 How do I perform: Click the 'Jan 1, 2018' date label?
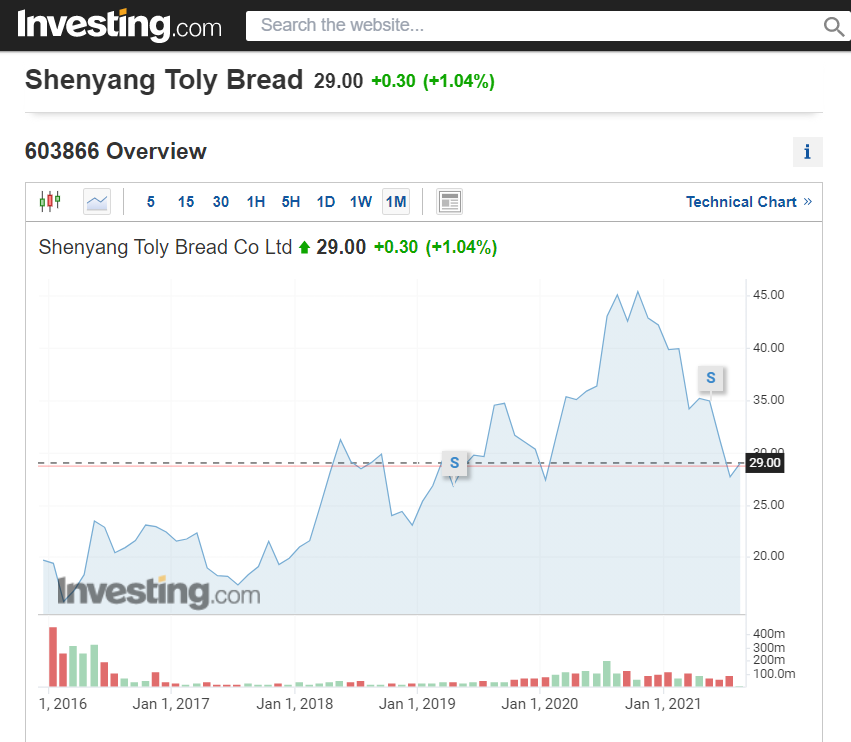[x=295, y=704]
